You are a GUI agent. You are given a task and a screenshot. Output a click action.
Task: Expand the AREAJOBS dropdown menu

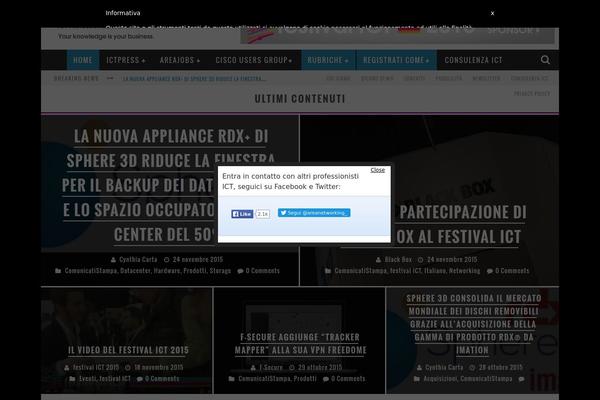pyautogui.click(x=180, y=60)
